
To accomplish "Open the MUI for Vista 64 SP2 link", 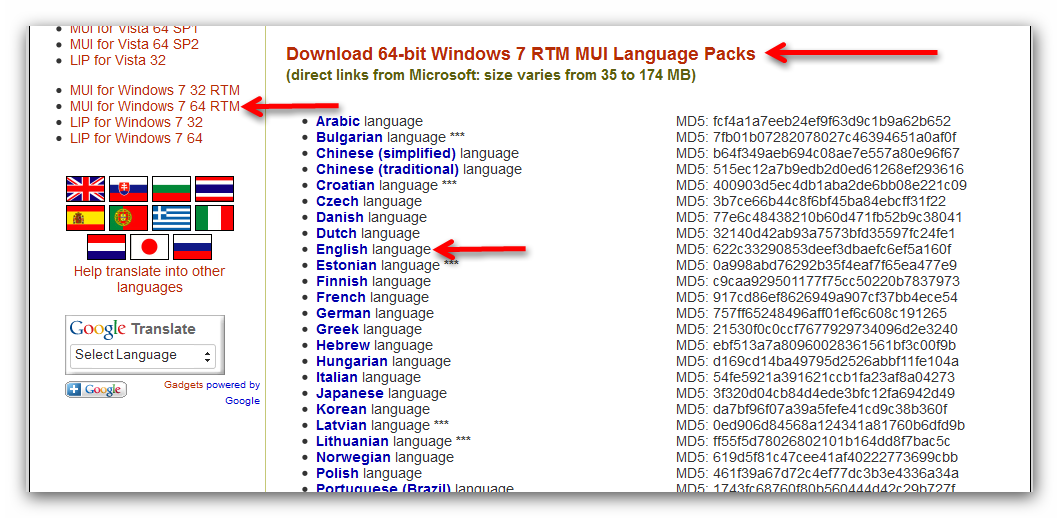I will [134, 44].
